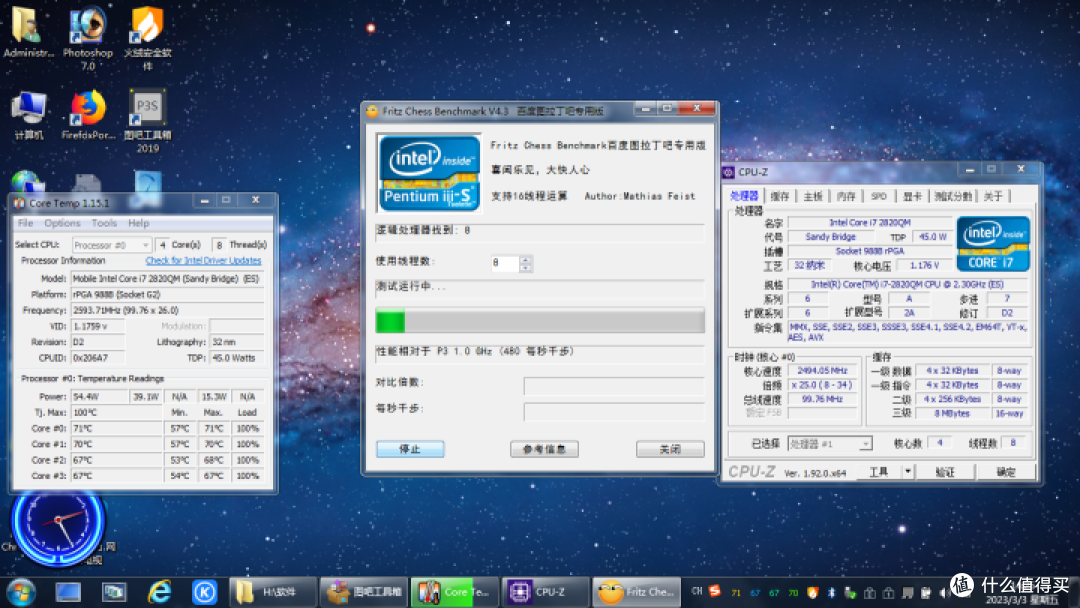
Task: Click the 停止 button in Fritz Chess Benchmark
Action: pos(410,449)
